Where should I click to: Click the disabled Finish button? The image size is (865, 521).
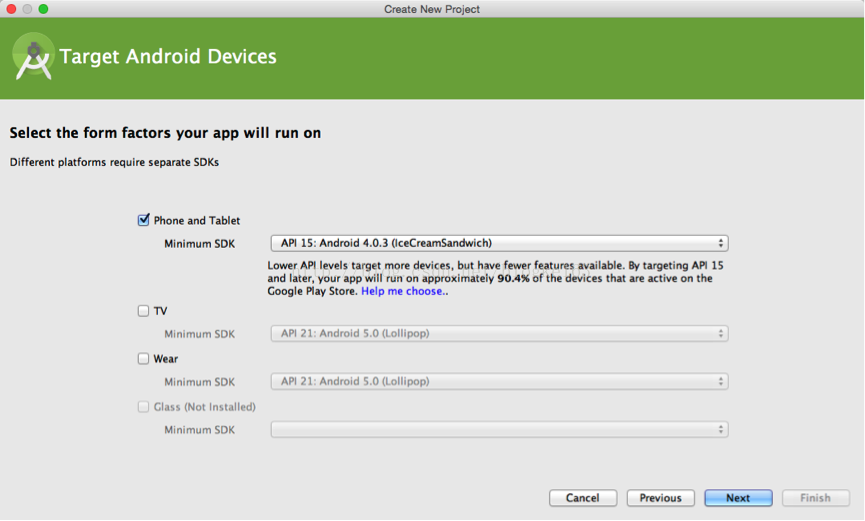click(815, 498)
